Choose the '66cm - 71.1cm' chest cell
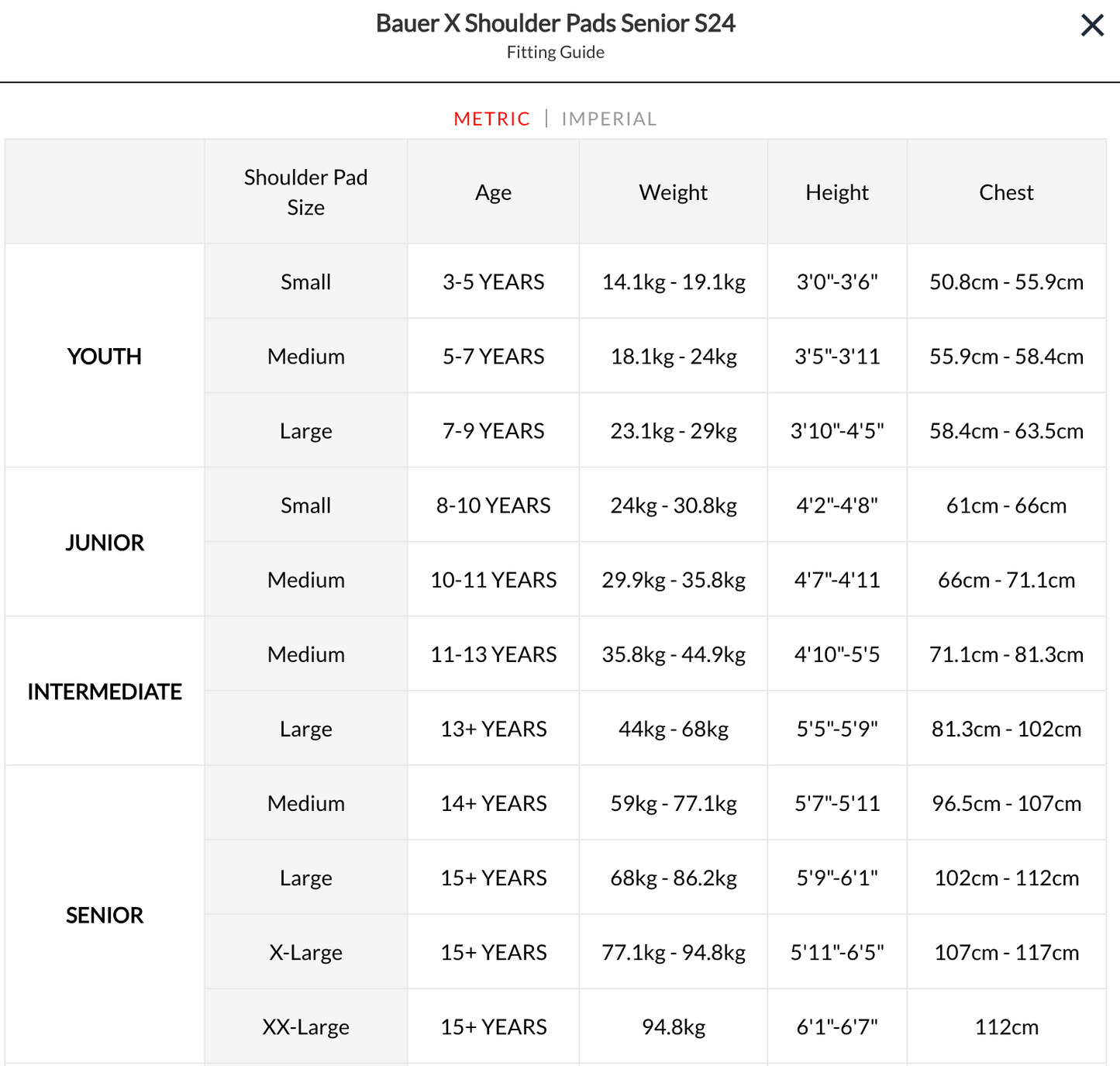 (1007, 580)
